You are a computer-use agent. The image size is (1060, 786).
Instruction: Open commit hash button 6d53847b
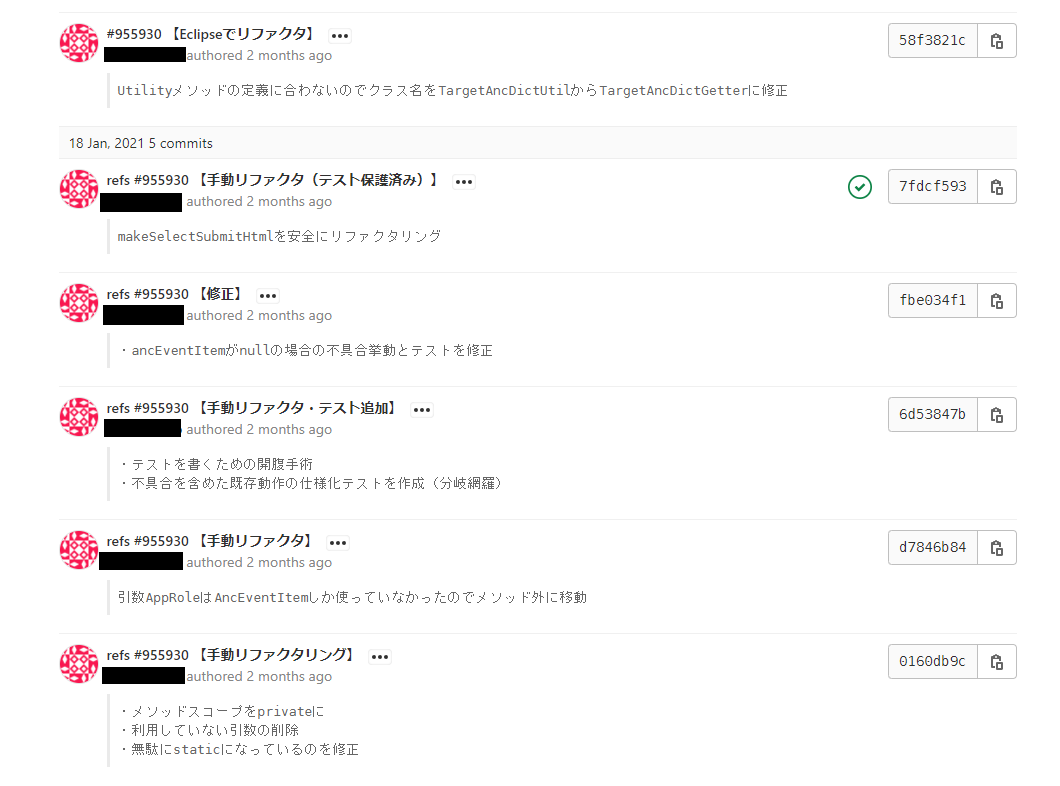(x=933, y=414)
